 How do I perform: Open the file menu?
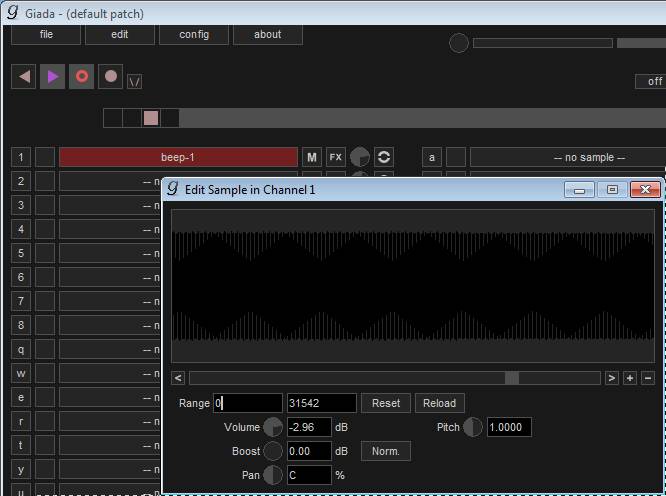[46, 34]
